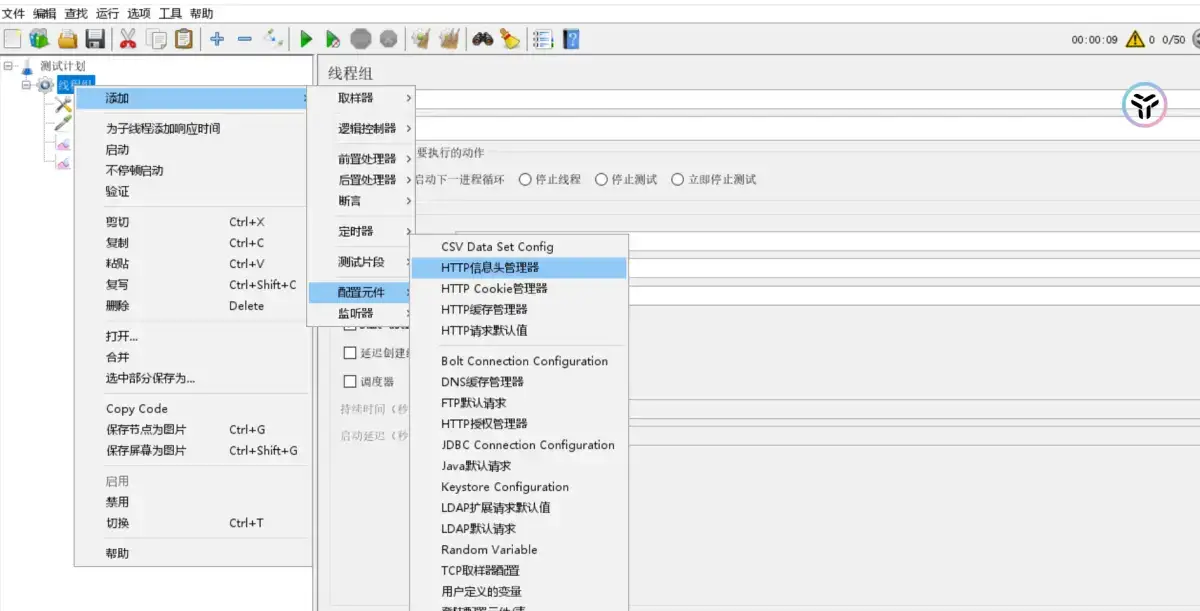The height and width of the screenshot is (611, 1200).
Task: Expand the 逻辑控制器 submenu
Action: pos(365,128)
